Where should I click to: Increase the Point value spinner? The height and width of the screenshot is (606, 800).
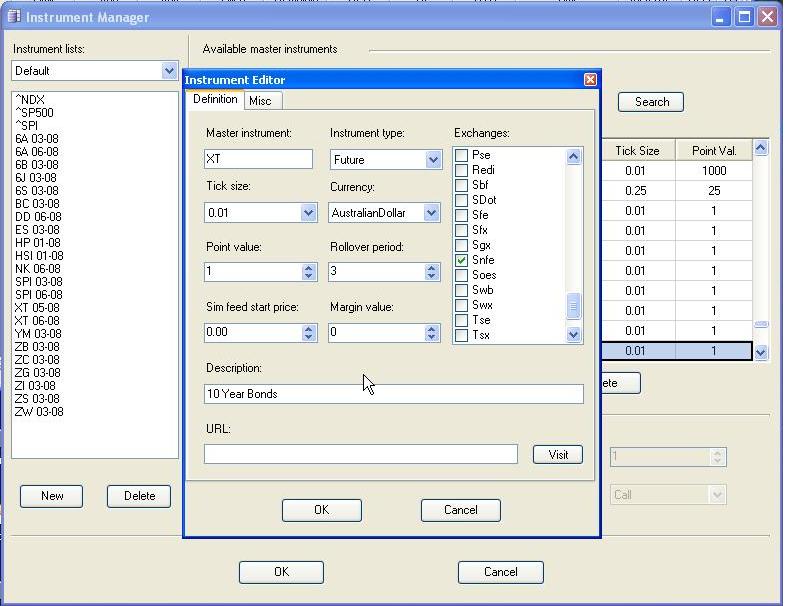(x=308, y=267)
